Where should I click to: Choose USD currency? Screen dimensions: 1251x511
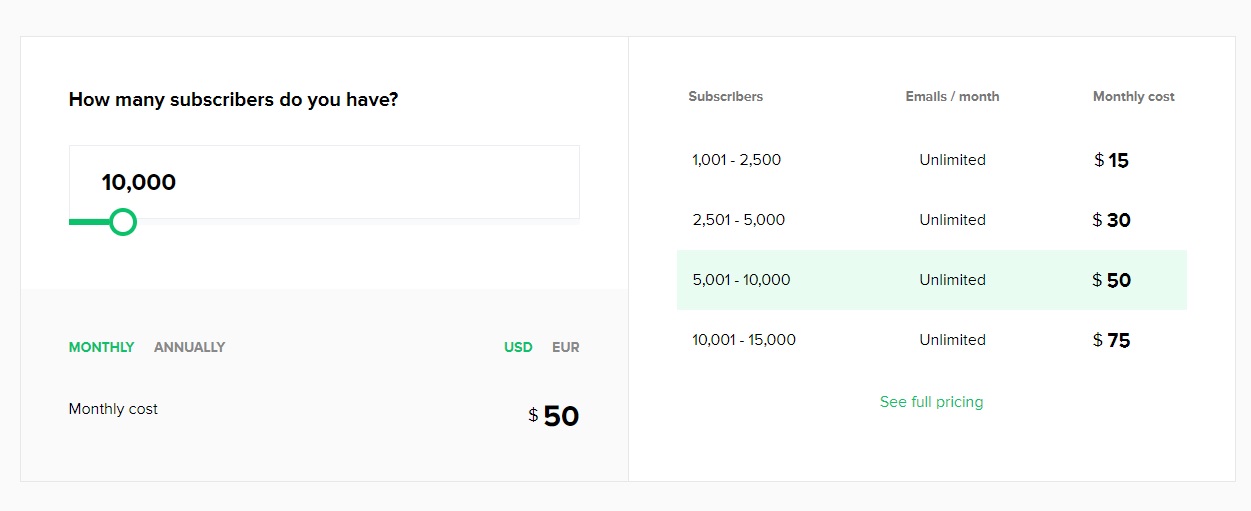coord(518,347)
